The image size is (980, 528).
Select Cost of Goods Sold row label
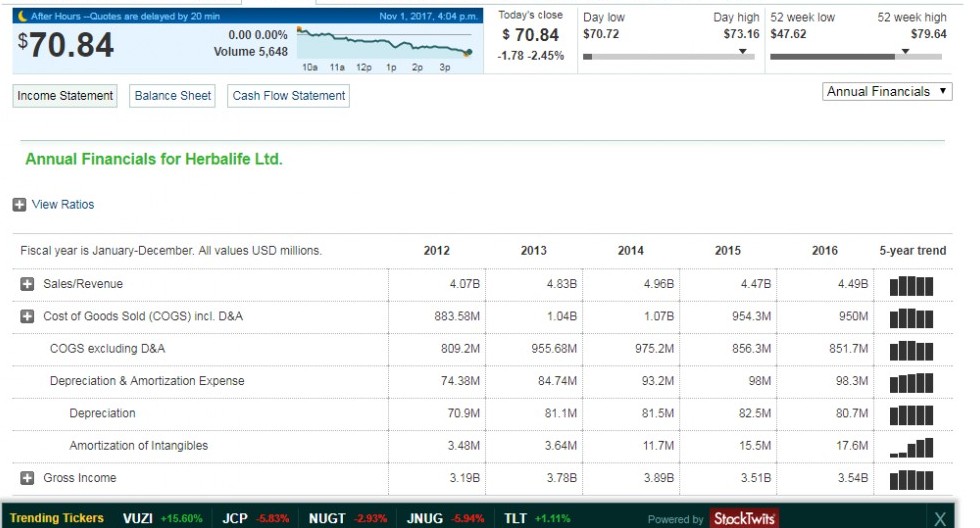pos(143,316)
